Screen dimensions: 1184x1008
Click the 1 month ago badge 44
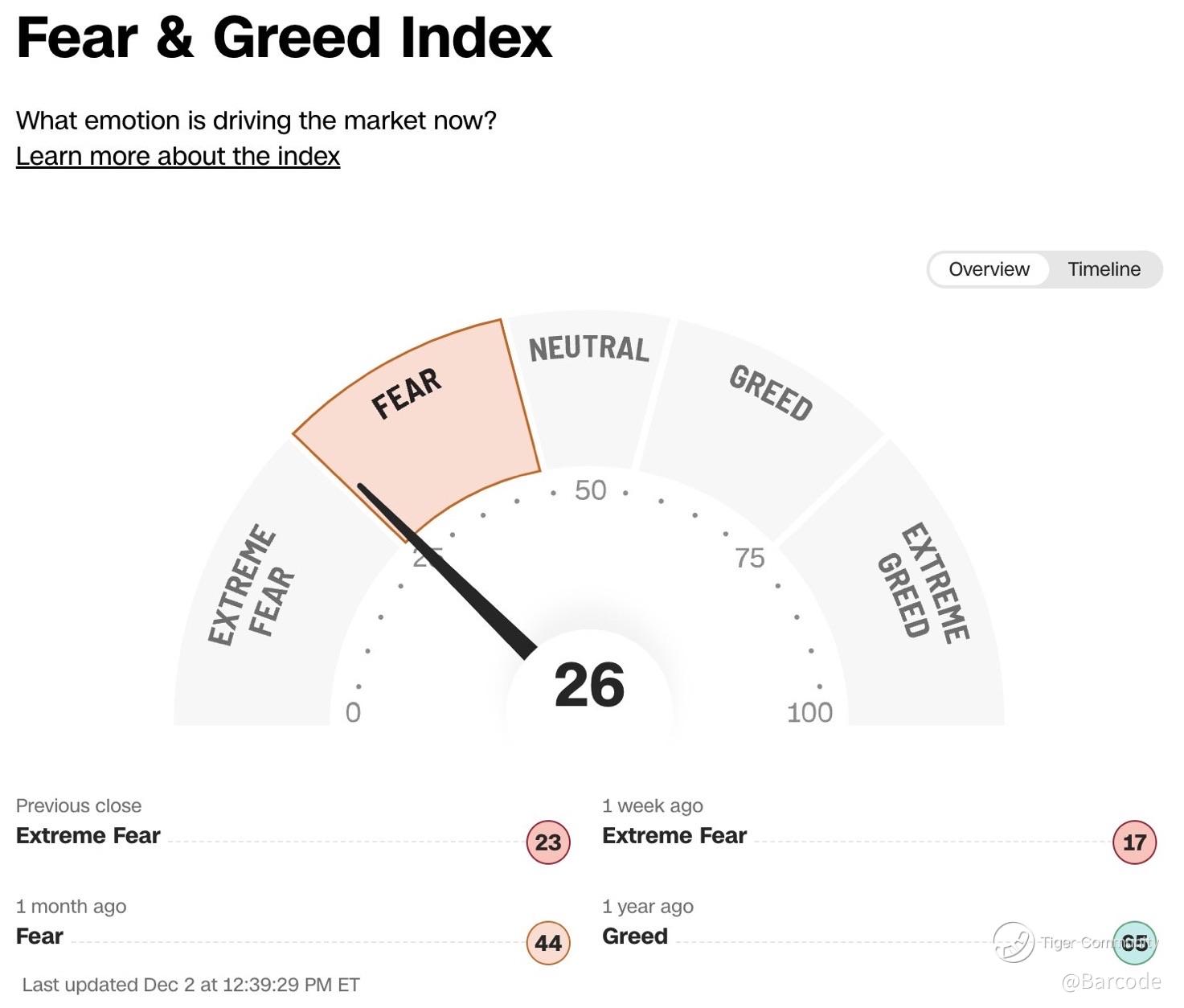click(x=548, y=943)
